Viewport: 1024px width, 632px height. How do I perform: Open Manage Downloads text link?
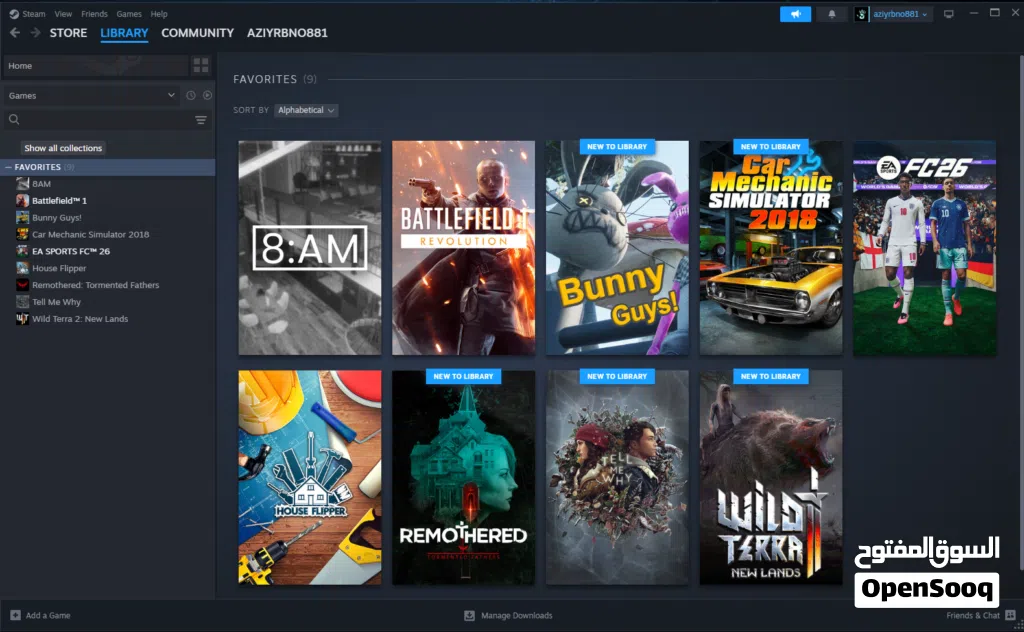tap(517, 615)
